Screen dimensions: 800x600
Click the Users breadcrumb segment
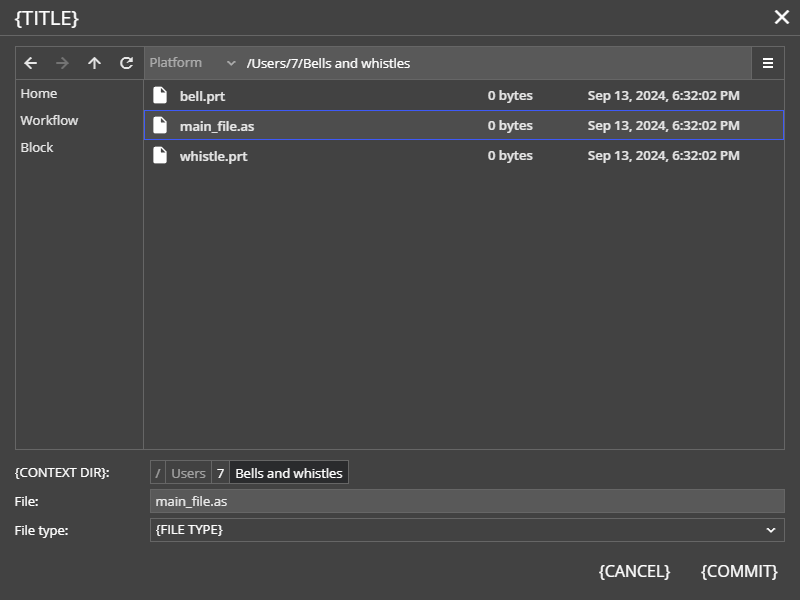(188, 473)
